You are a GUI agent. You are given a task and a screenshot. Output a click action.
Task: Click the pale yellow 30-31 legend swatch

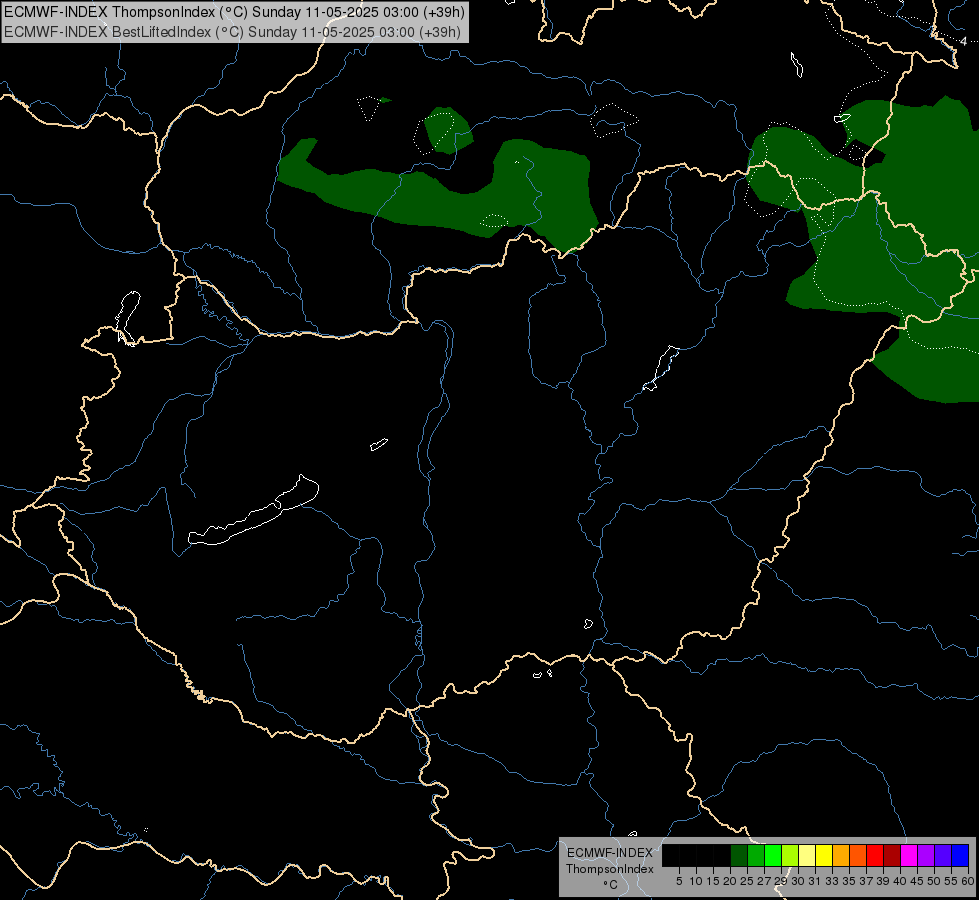tap(807, 855)
